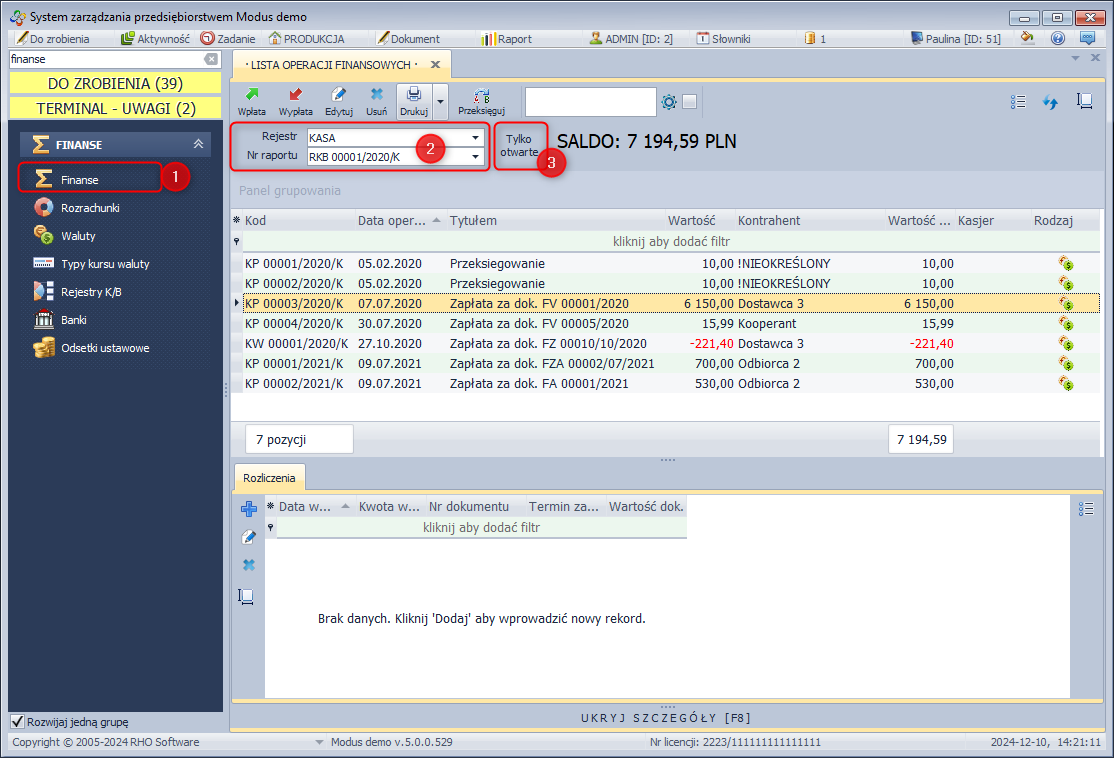The image size is (1114, 758).
Task: Toggle the checkbox next to the gear icon
Action: click(690, 102)
